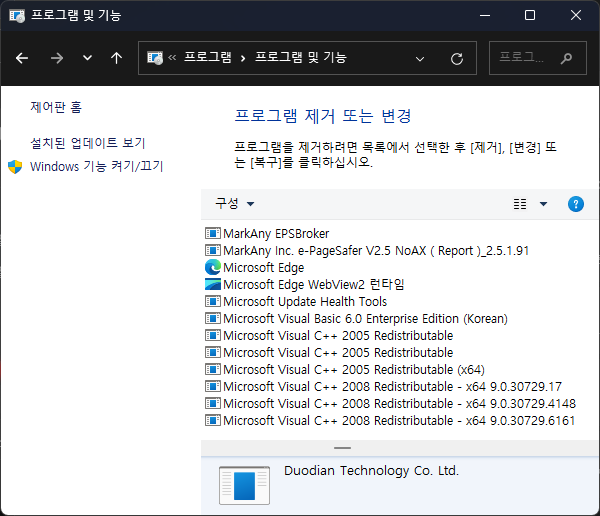This screenshot has width=600, height=516.
Task: Click the magnifier search icon
Action: tap(566, 58)
